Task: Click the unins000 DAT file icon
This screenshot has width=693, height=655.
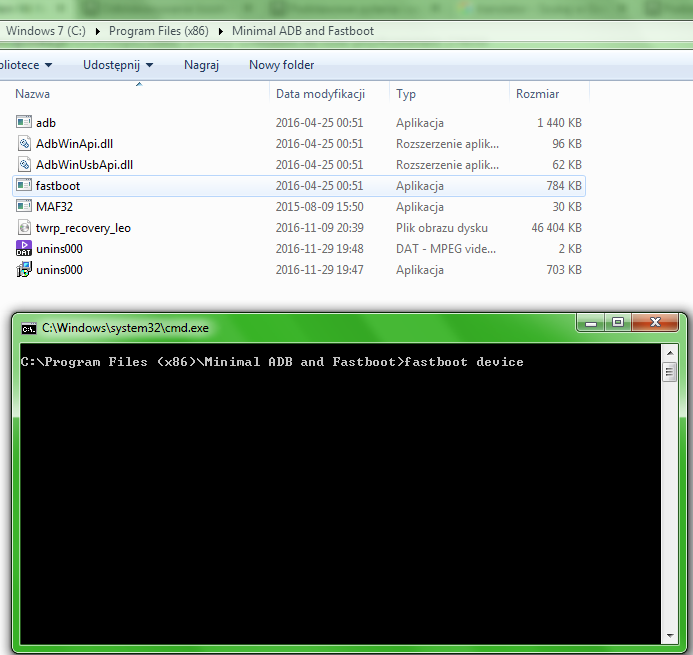Action: click(x=25, y=249)
